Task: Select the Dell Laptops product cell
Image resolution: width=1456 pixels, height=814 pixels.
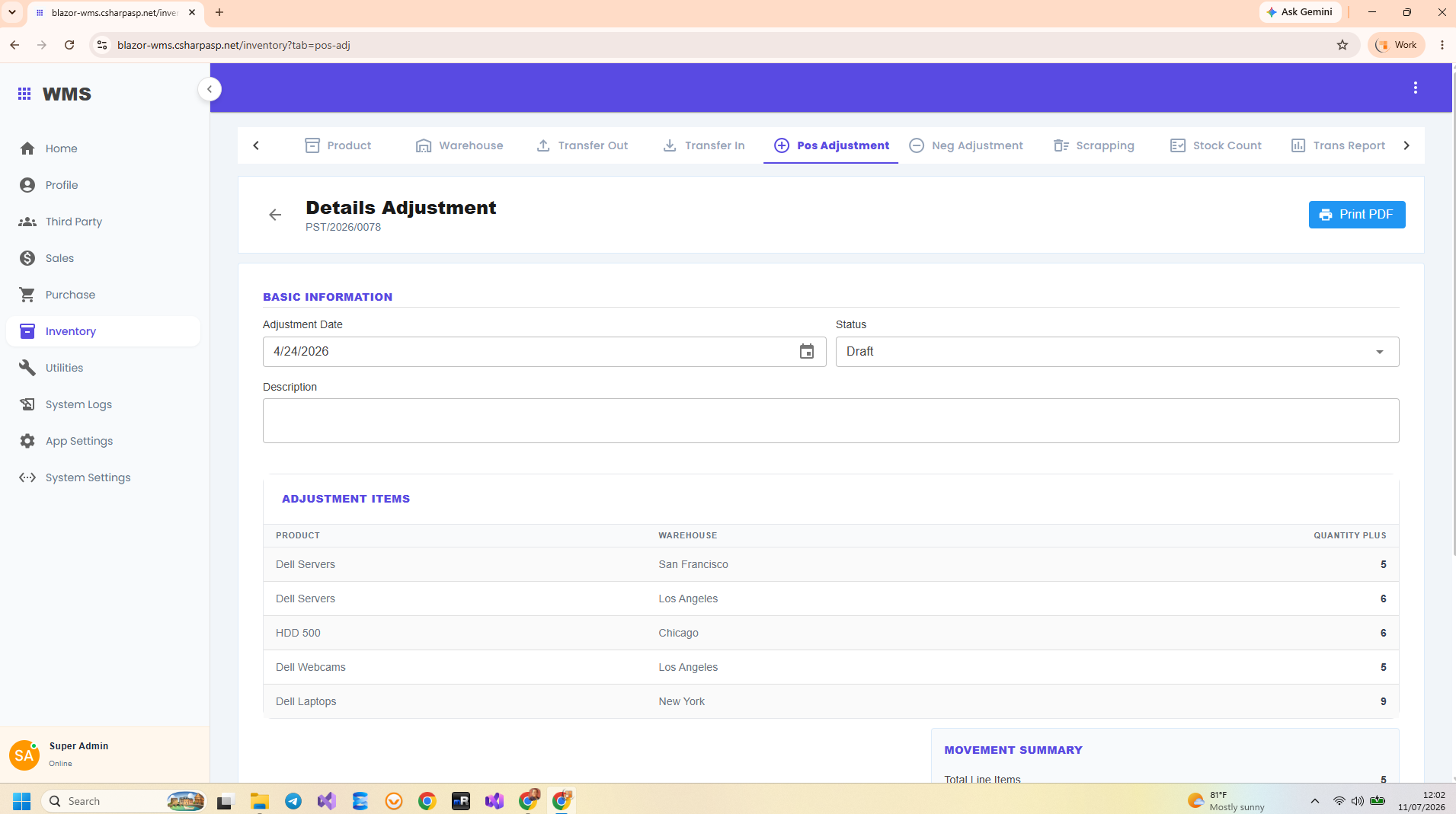Action: [x=306, y=701]
